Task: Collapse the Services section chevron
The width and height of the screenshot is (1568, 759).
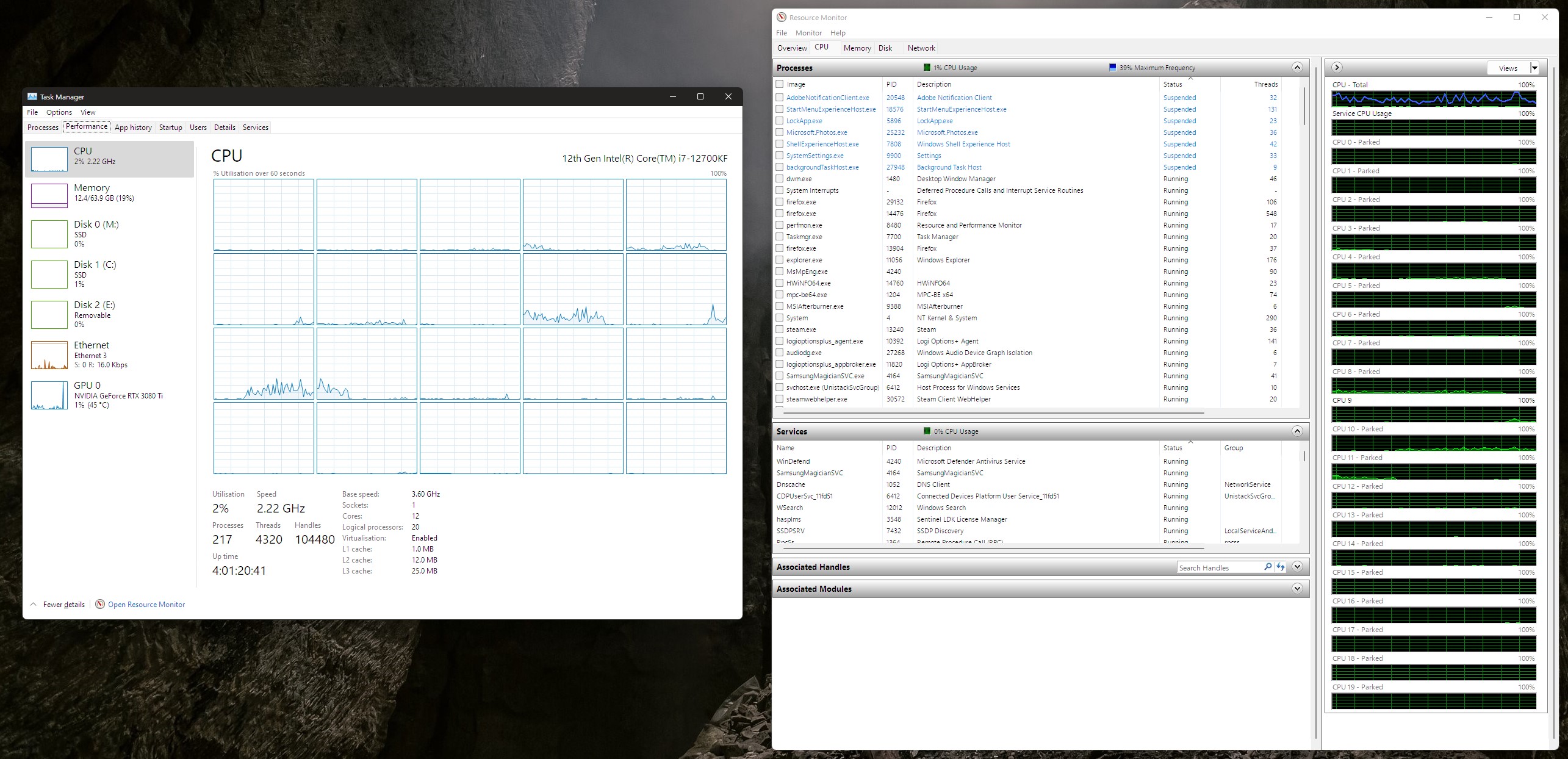Action: pos(1298,431)
